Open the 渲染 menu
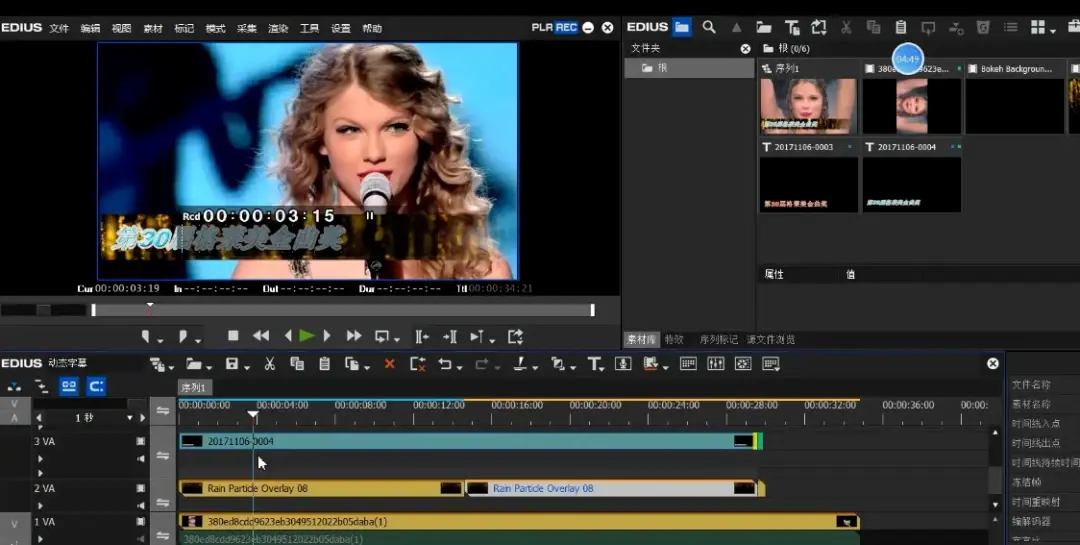This screenshot has height=545, width=1080. (x=278, y=28)
